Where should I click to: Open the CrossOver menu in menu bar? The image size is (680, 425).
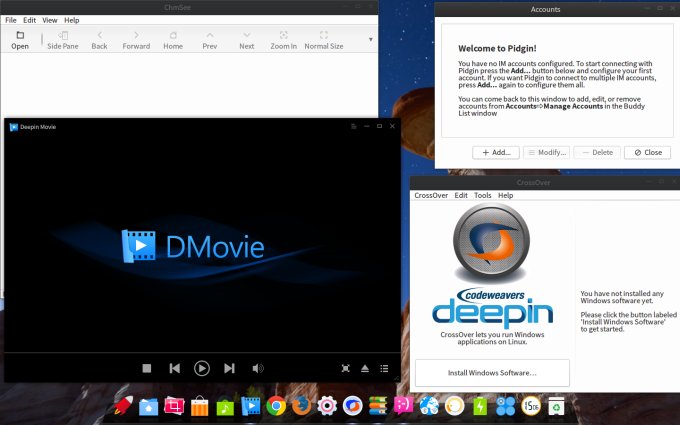click(x=431, y=195)
